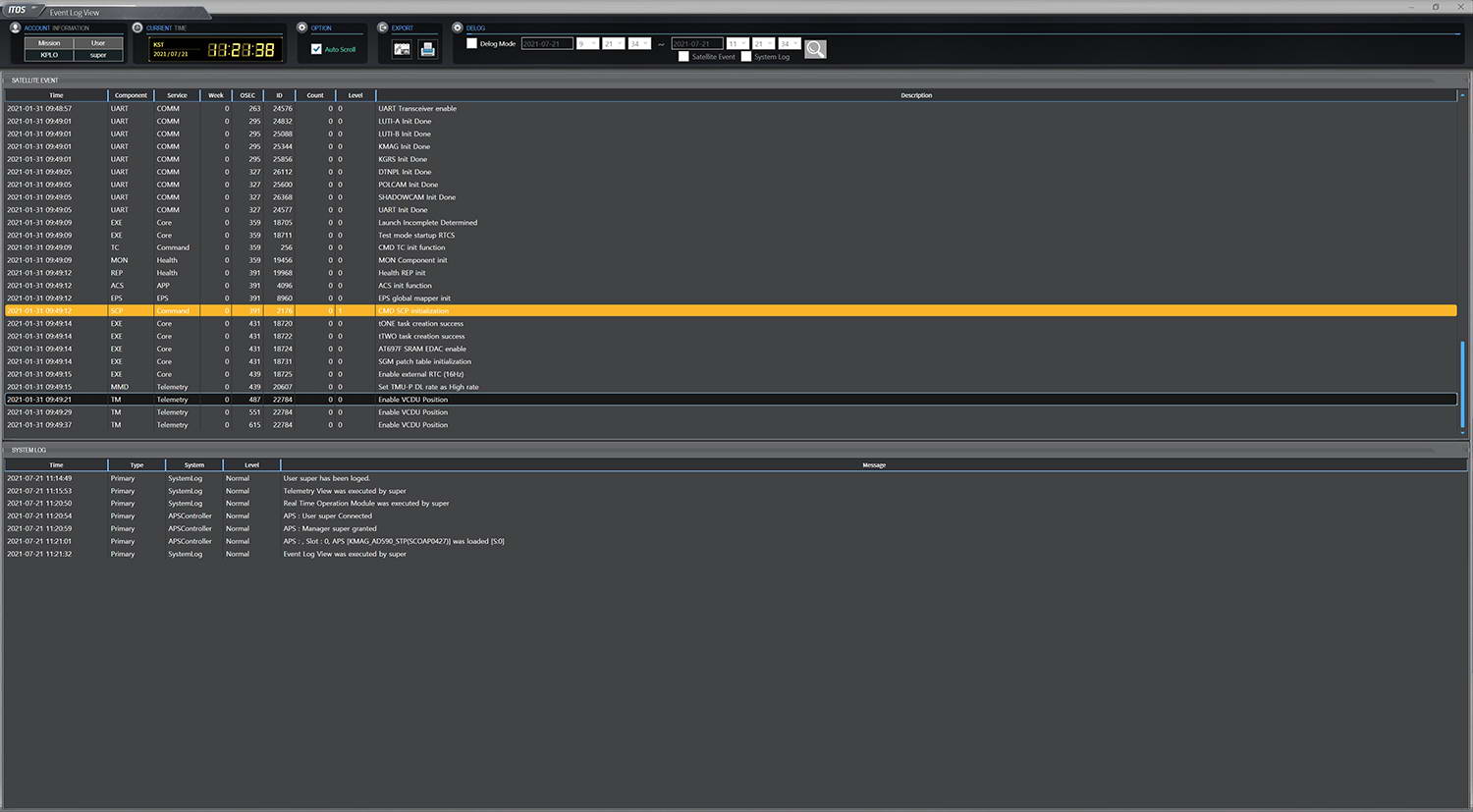The height and width of the screenshot is (812, 1473).
Task: Click the Export to image icon
Action: pyautogui.click(x=402, y=49)
